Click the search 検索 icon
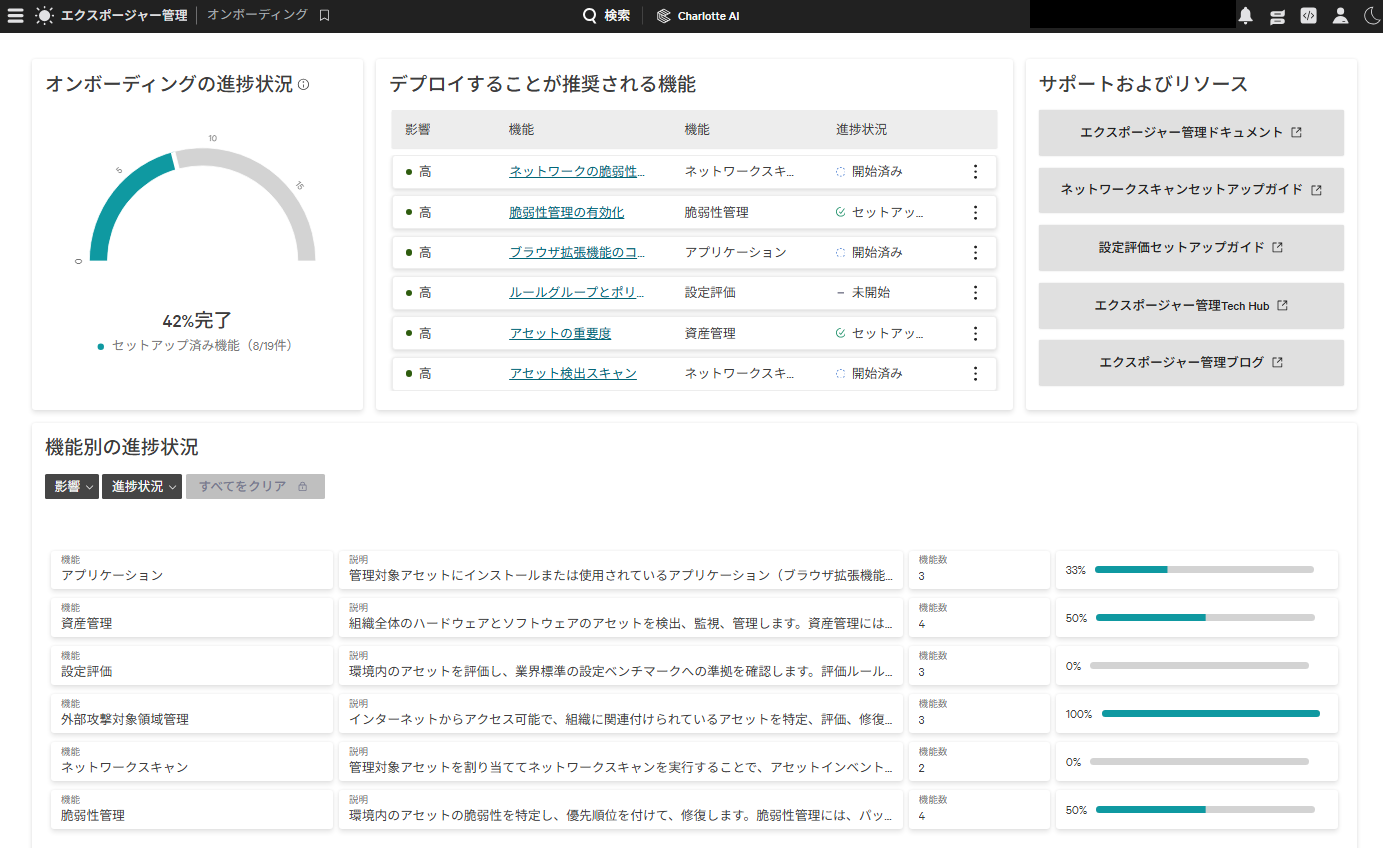 point(589,15)
